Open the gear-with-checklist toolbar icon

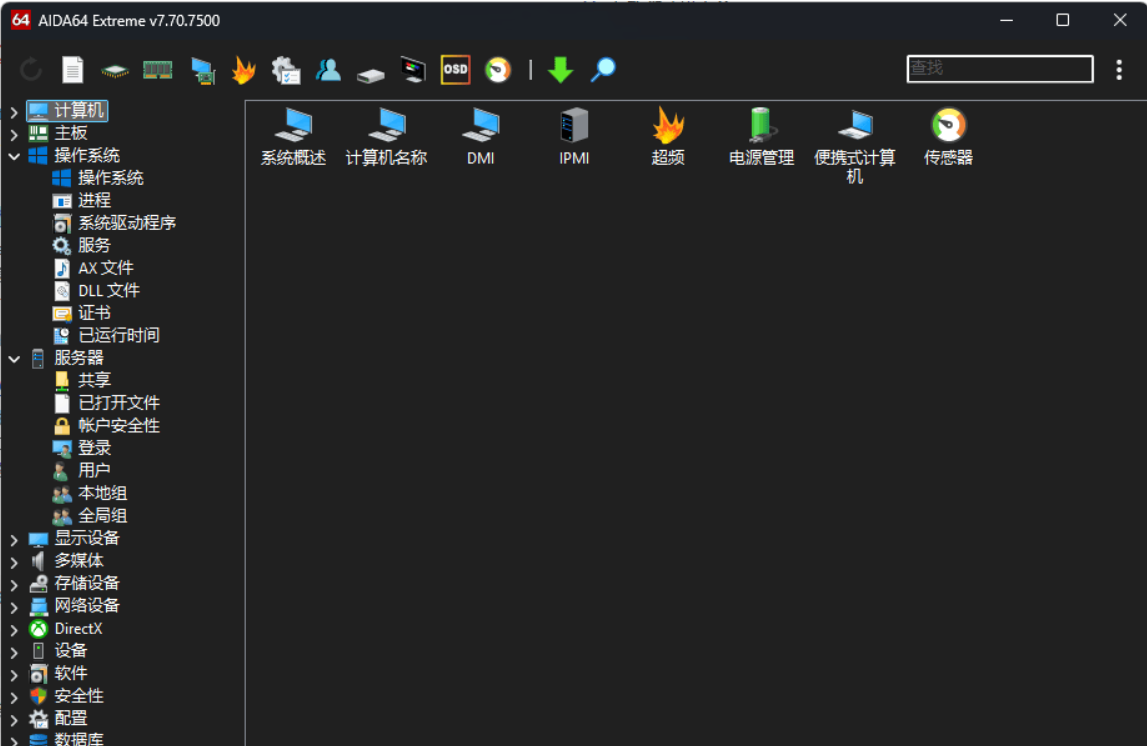[286, 71]
